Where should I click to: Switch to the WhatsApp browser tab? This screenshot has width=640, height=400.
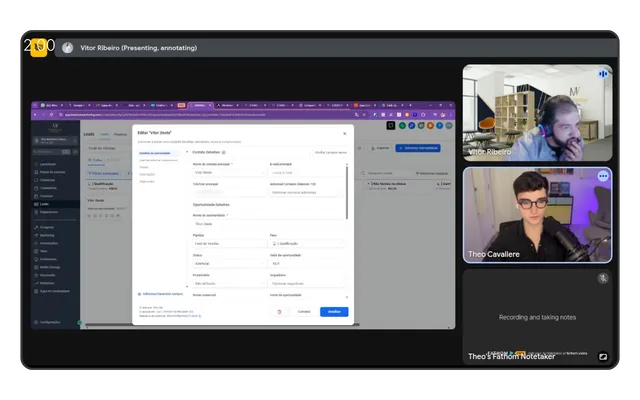[51, 105]
